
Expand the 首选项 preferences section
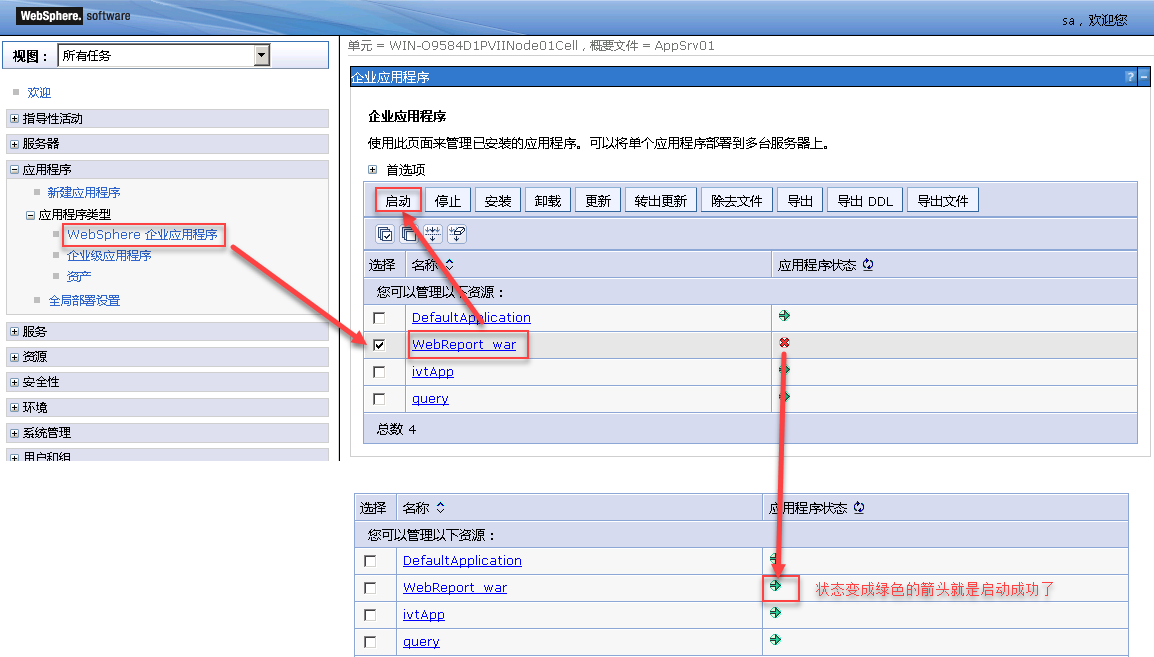pos(372,170)
